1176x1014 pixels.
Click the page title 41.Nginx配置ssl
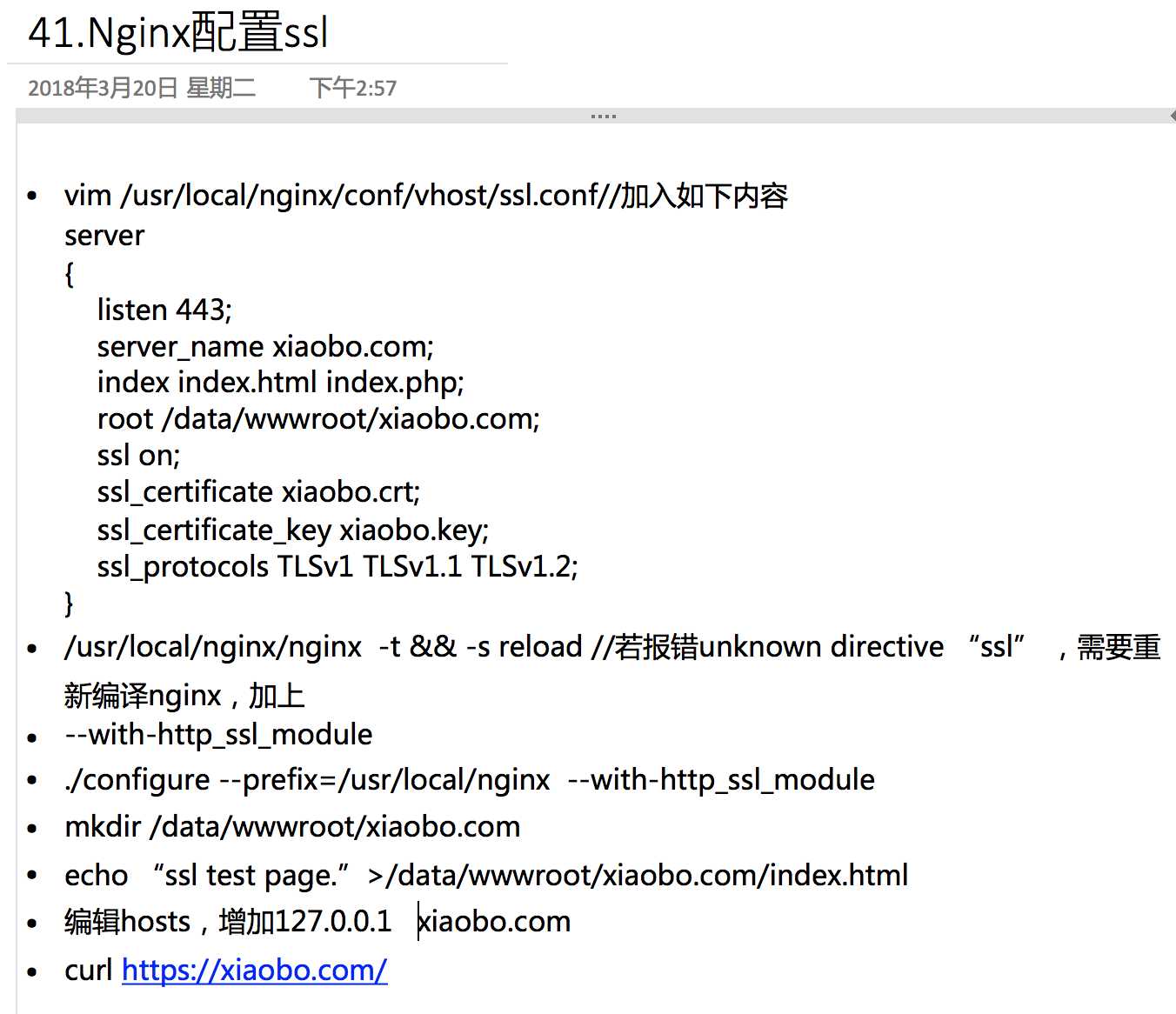(178, 33)
